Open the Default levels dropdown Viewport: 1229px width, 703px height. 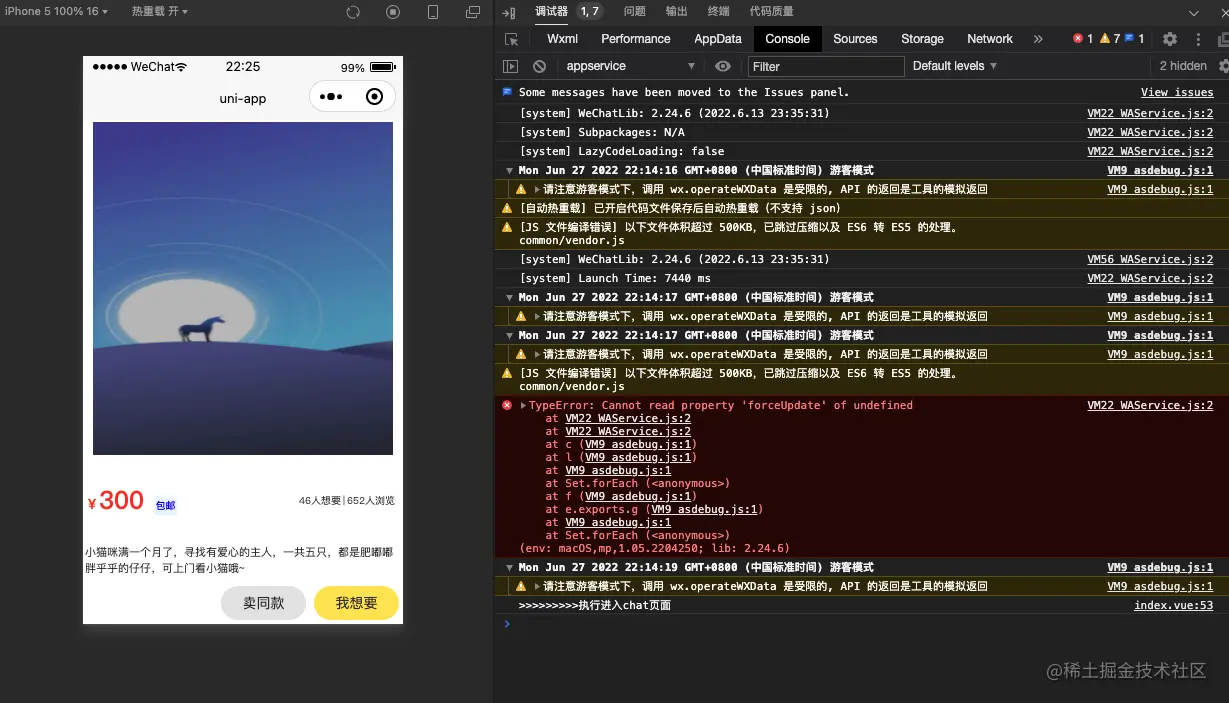click(955, 66)
